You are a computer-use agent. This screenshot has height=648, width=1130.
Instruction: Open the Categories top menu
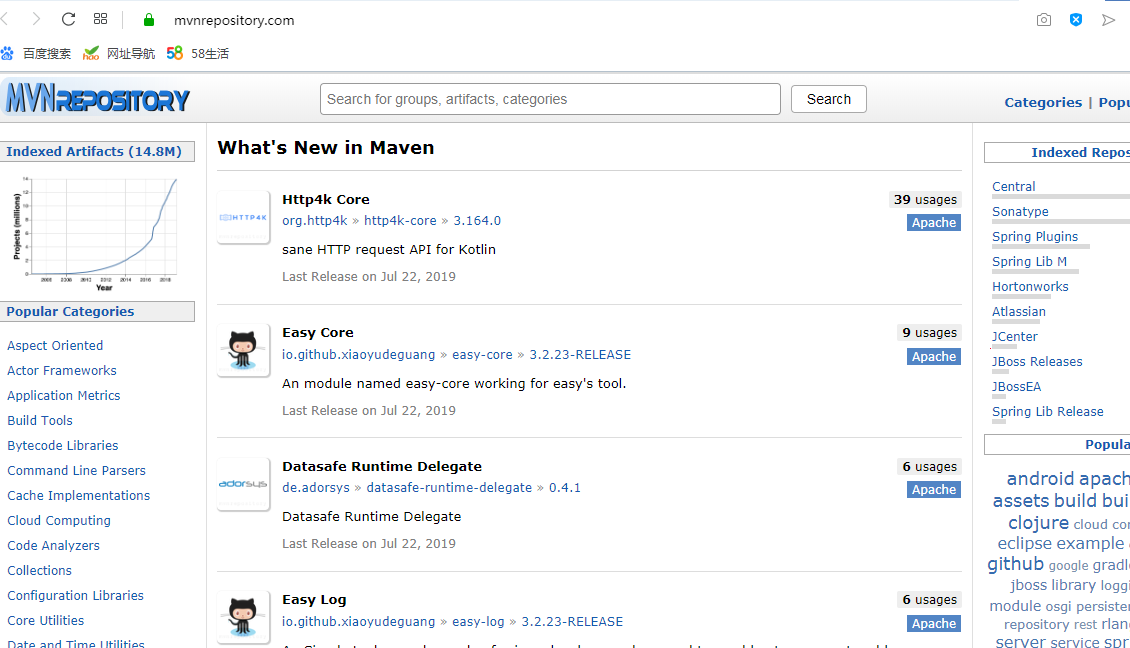[x=1043, y=102]
